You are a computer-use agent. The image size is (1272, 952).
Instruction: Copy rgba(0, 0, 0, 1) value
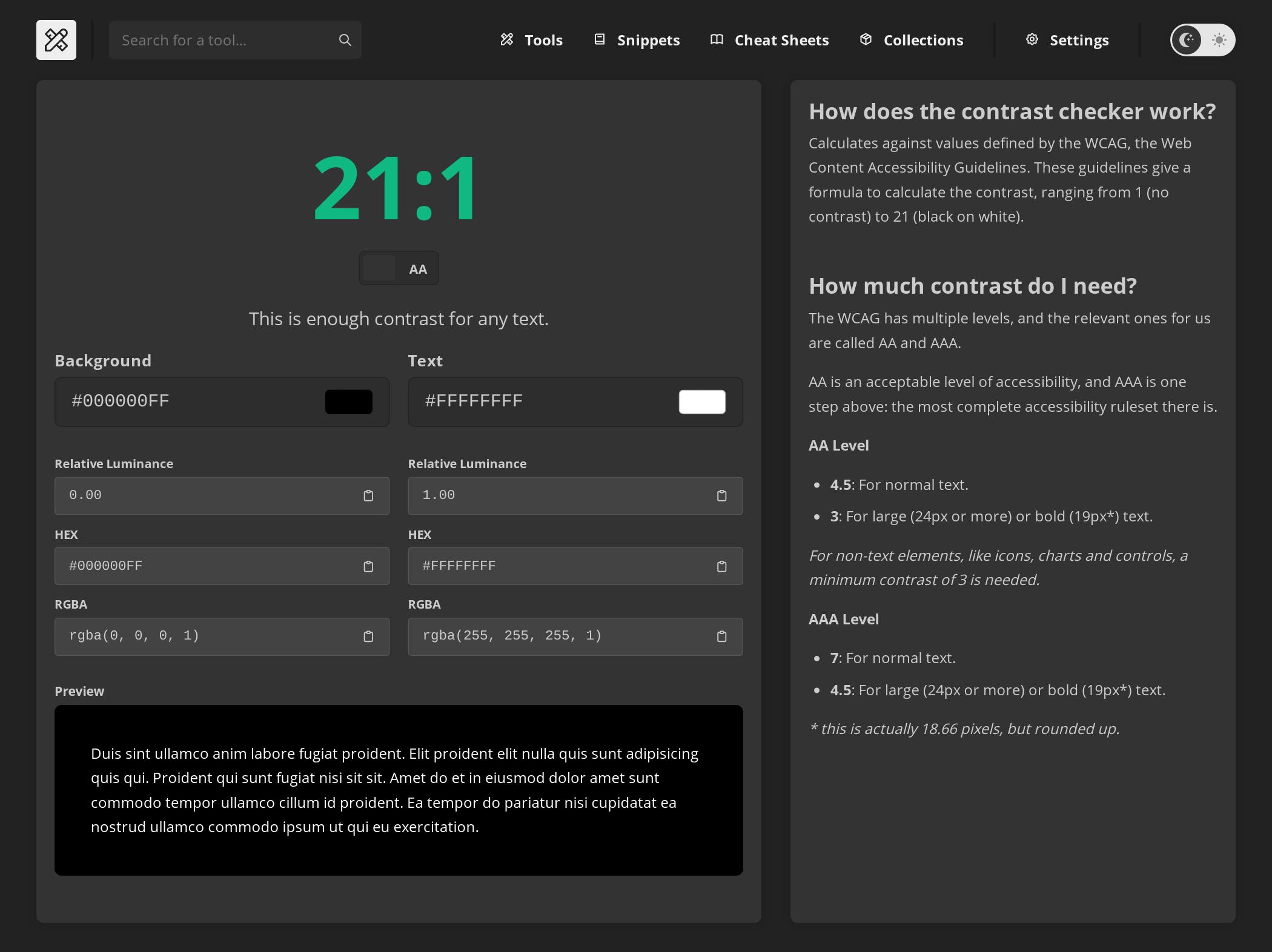(368, 636)
